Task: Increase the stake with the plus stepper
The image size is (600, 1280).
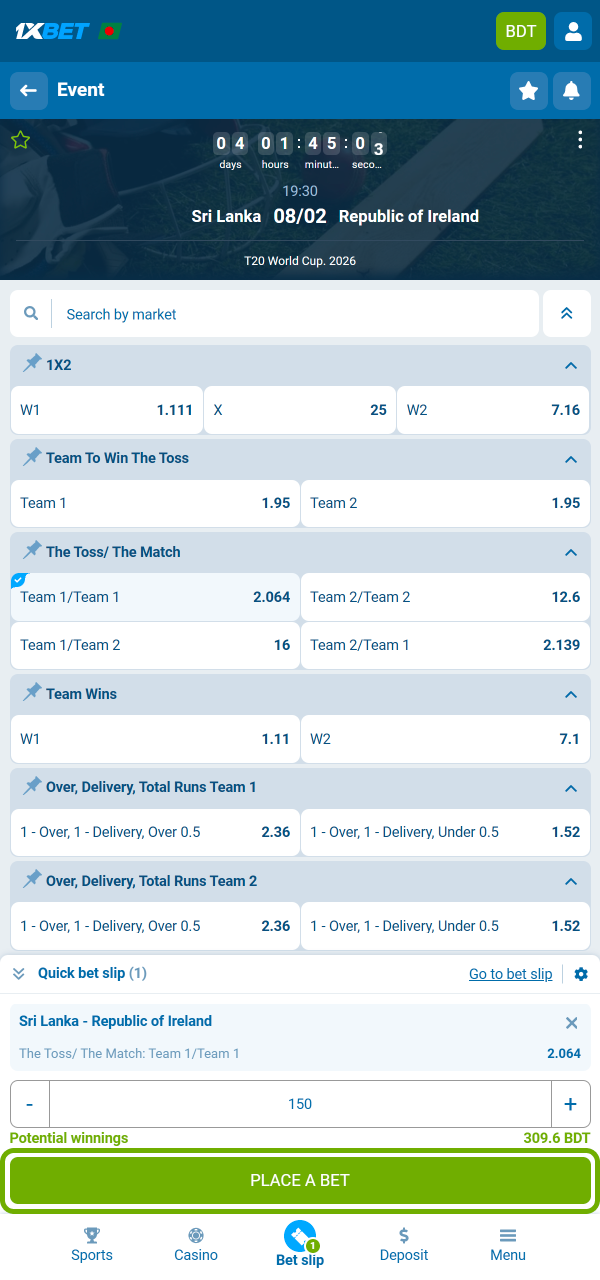Action: 571,1104
